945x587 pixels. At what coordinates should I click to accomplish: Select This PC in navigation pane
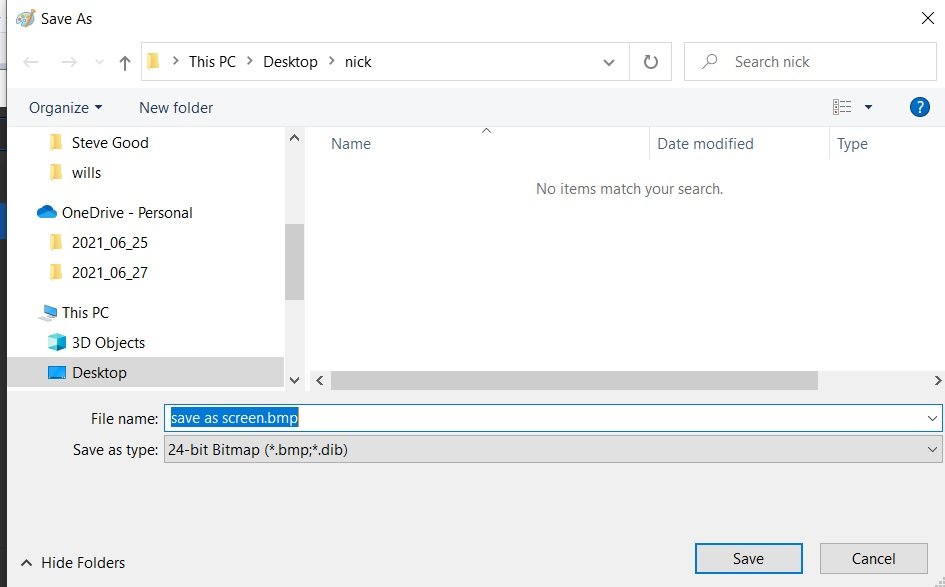pos(85,312)
